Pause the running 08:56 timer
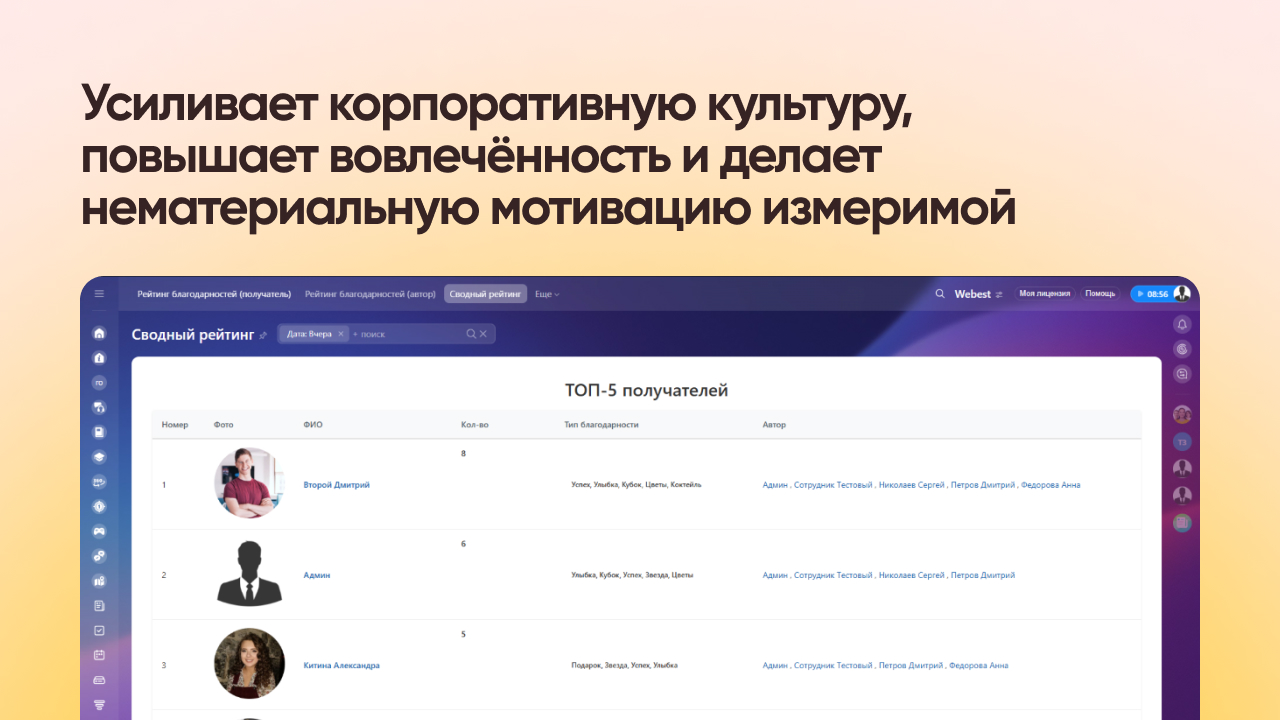 [1141, 293]
